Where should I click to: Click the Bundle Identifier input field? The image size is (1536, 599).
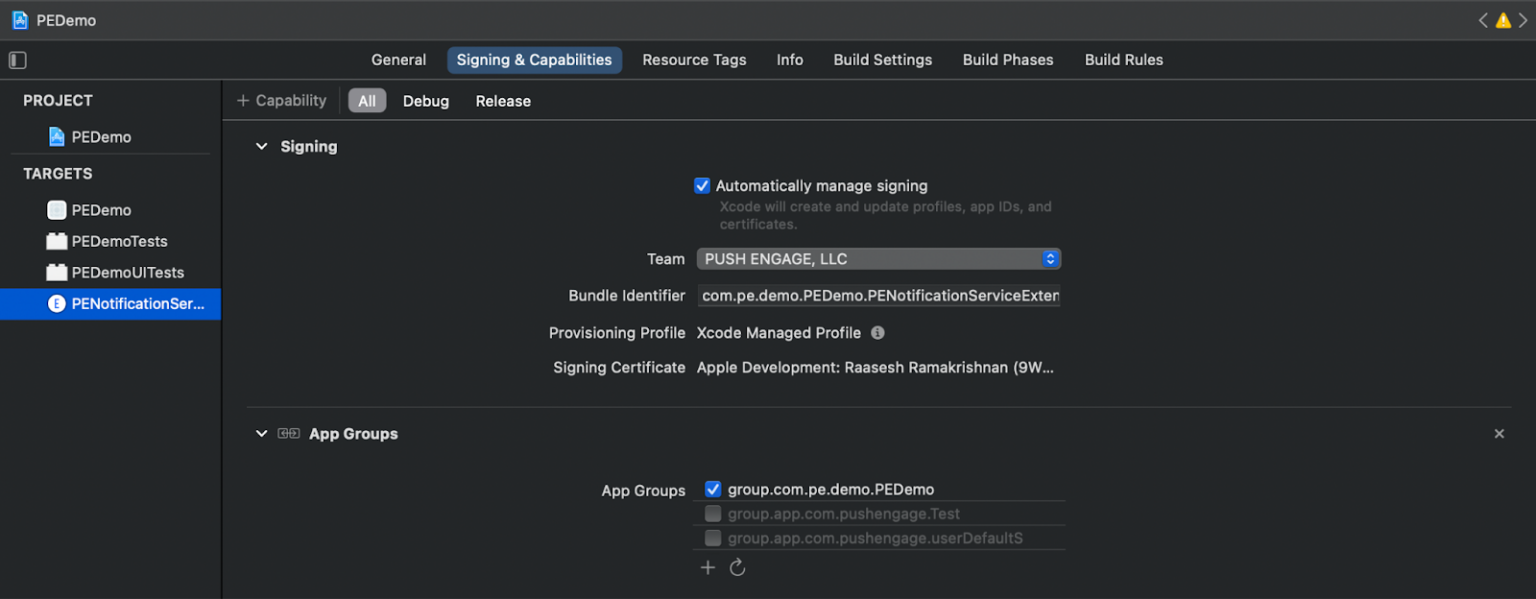pyautogui.click(x=879, y=295)
